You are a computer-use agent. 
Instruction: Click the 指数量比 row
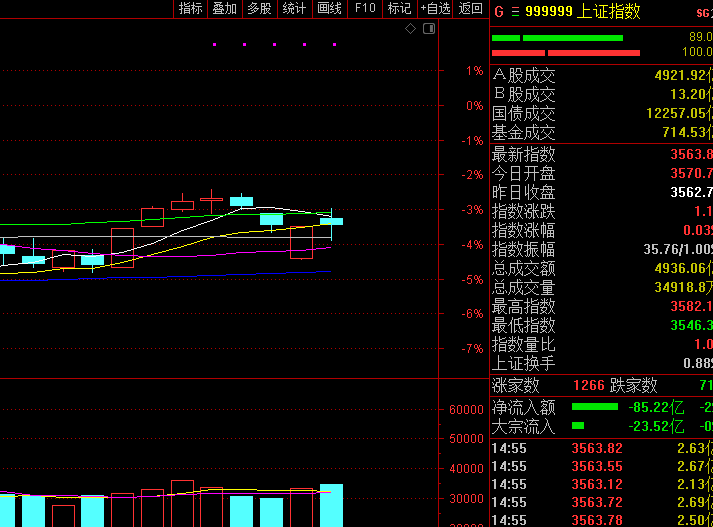pos(602,345)
